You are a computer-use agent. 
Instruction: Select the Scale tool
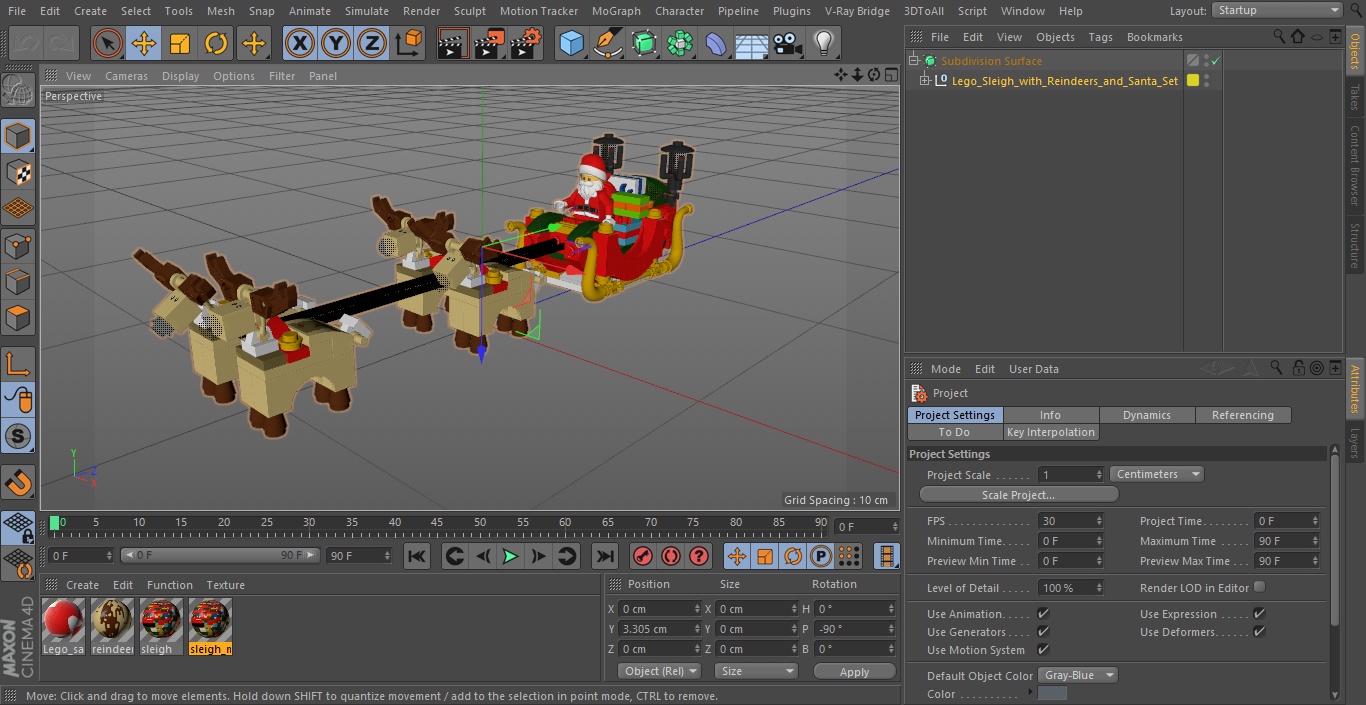[180, 43]
